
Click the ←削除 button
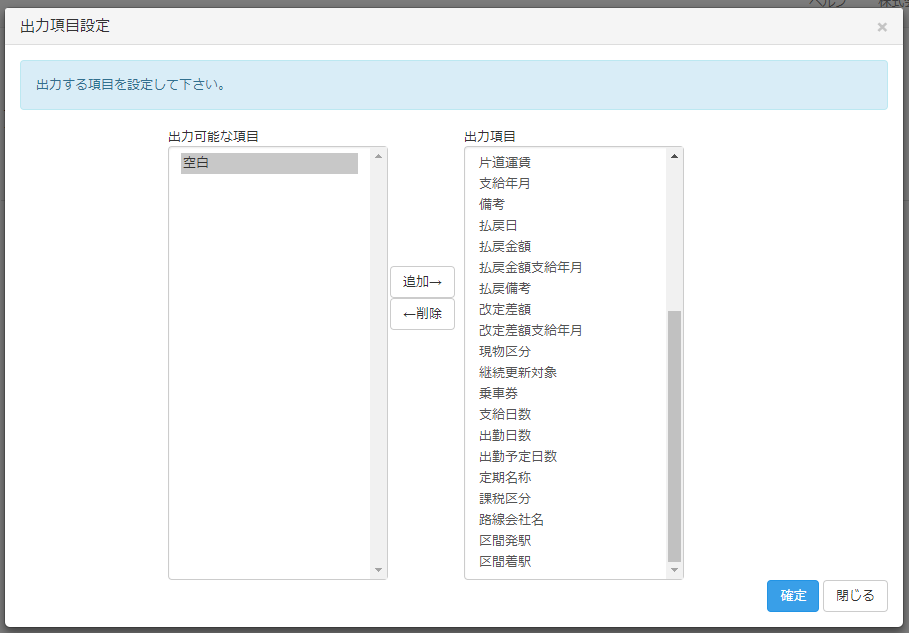point(422,314)
